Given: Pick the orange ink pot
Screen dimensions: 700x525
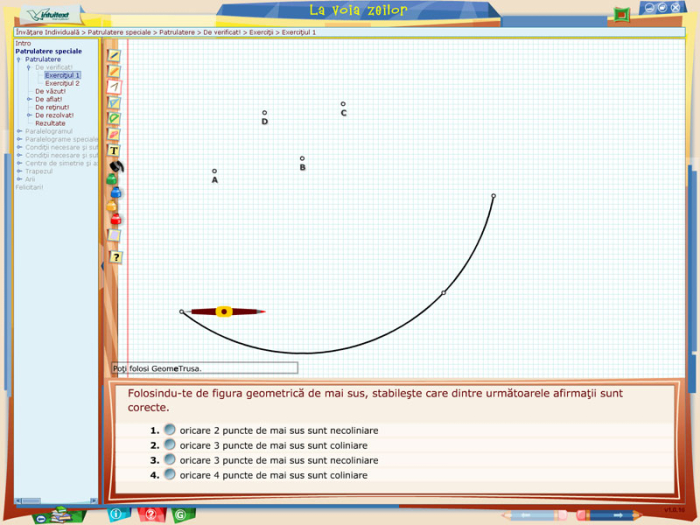Looking at the screenshot, I should (x=112, y=206).
